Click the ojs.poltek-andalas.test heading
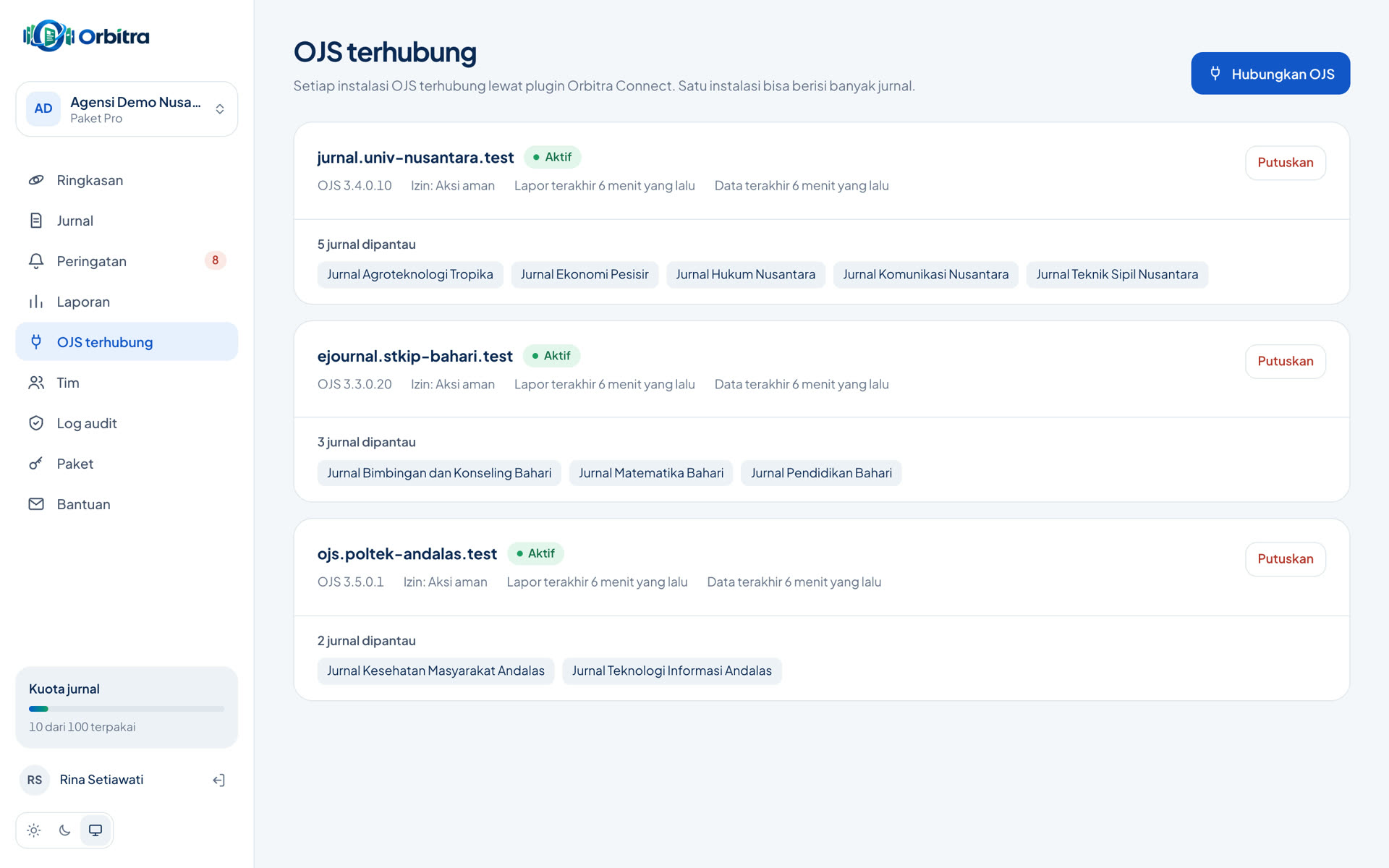1389x868 pixels. coord(407,554)
